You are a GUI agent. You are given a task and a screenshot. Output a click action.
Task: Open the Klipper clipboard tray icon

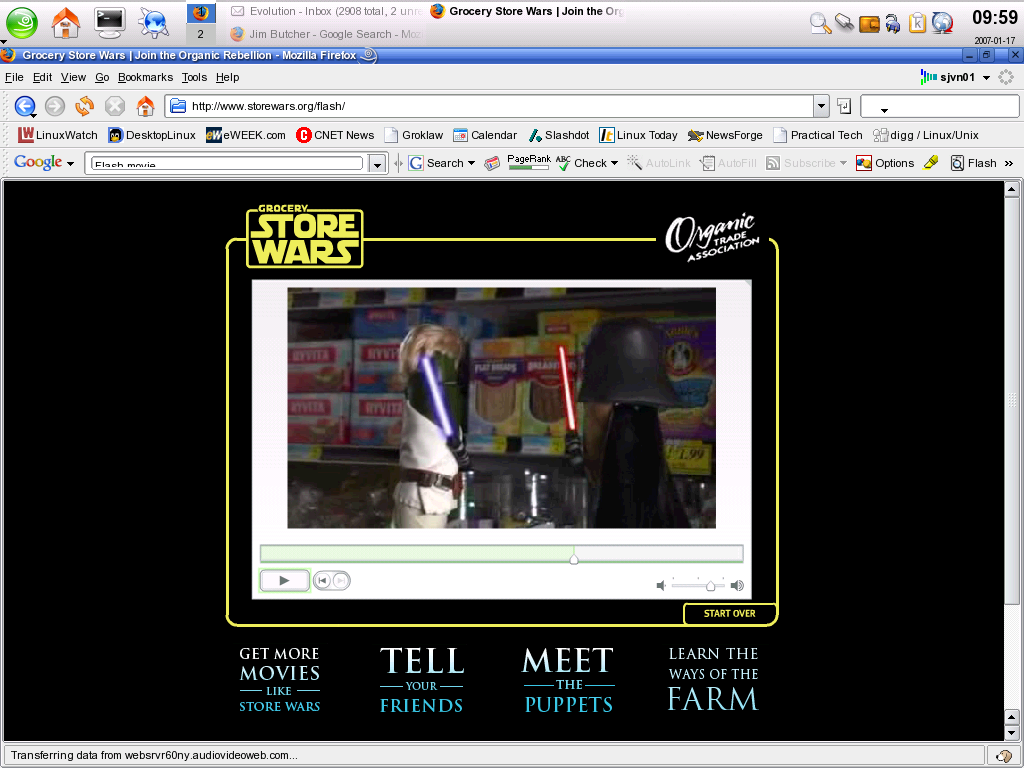click(918, 24)
